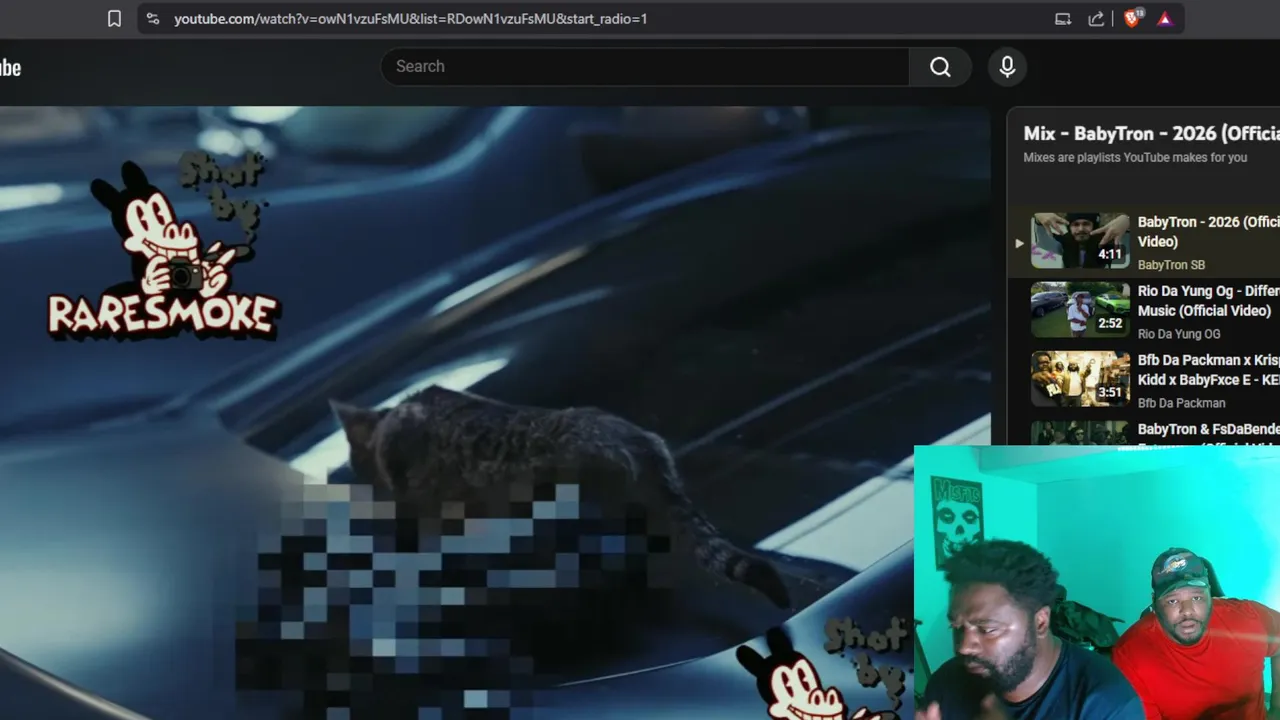Viewport: 1280px width, 720px height.
Task: Play the Bfb Da Packman thumbnail, 3:51
Action: pos(1080,378)
